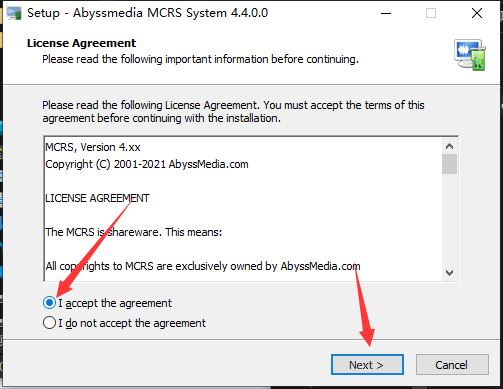Click the license scrollbar up arrow
Image resolution: width=503 pixels, height=389 pixels.
(449, 146)
